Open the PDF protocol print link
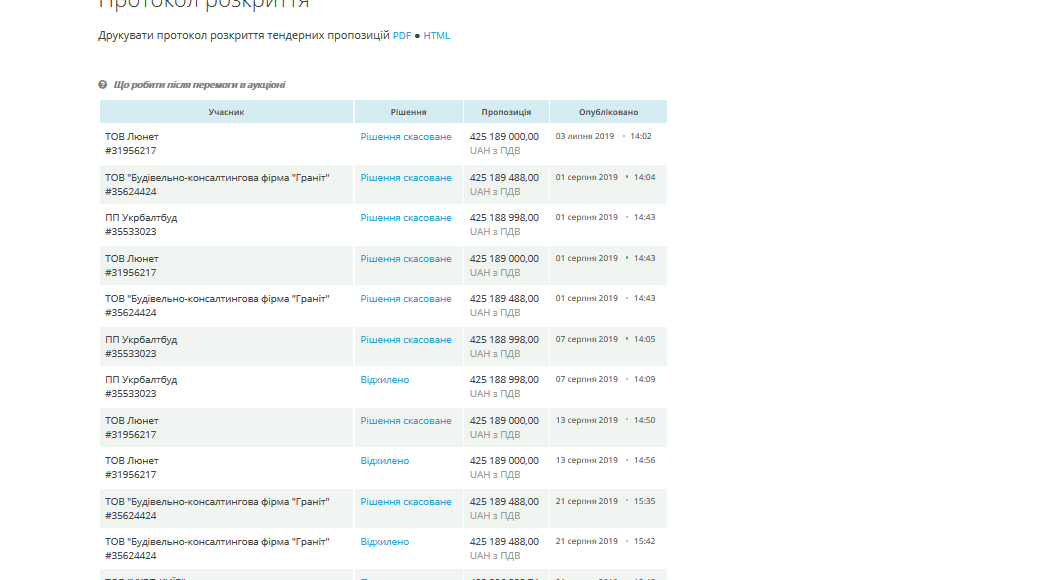This screenshot has height=580, width=1037. pyautogui.click(x=402, y=36)
